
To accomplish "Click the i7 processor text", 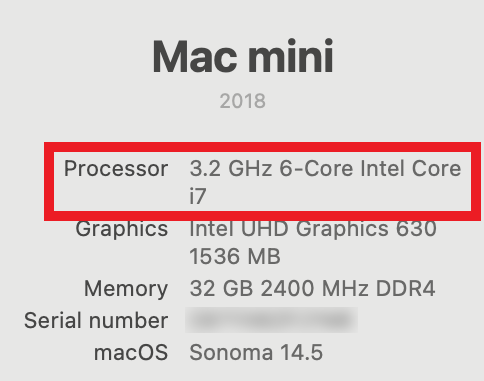I will (197, 196).
